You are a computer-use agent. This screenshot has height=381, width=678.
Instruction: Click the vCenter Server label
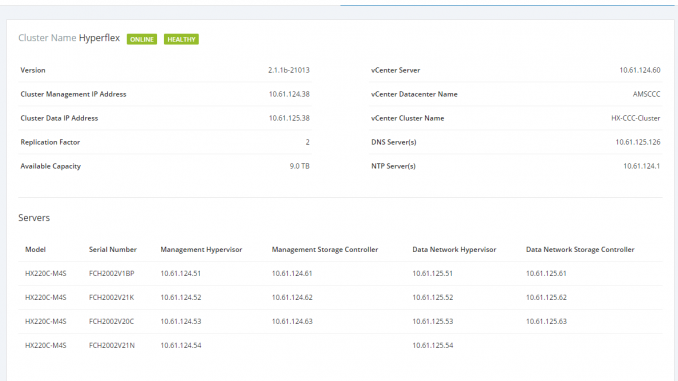[x=396, y=70]
